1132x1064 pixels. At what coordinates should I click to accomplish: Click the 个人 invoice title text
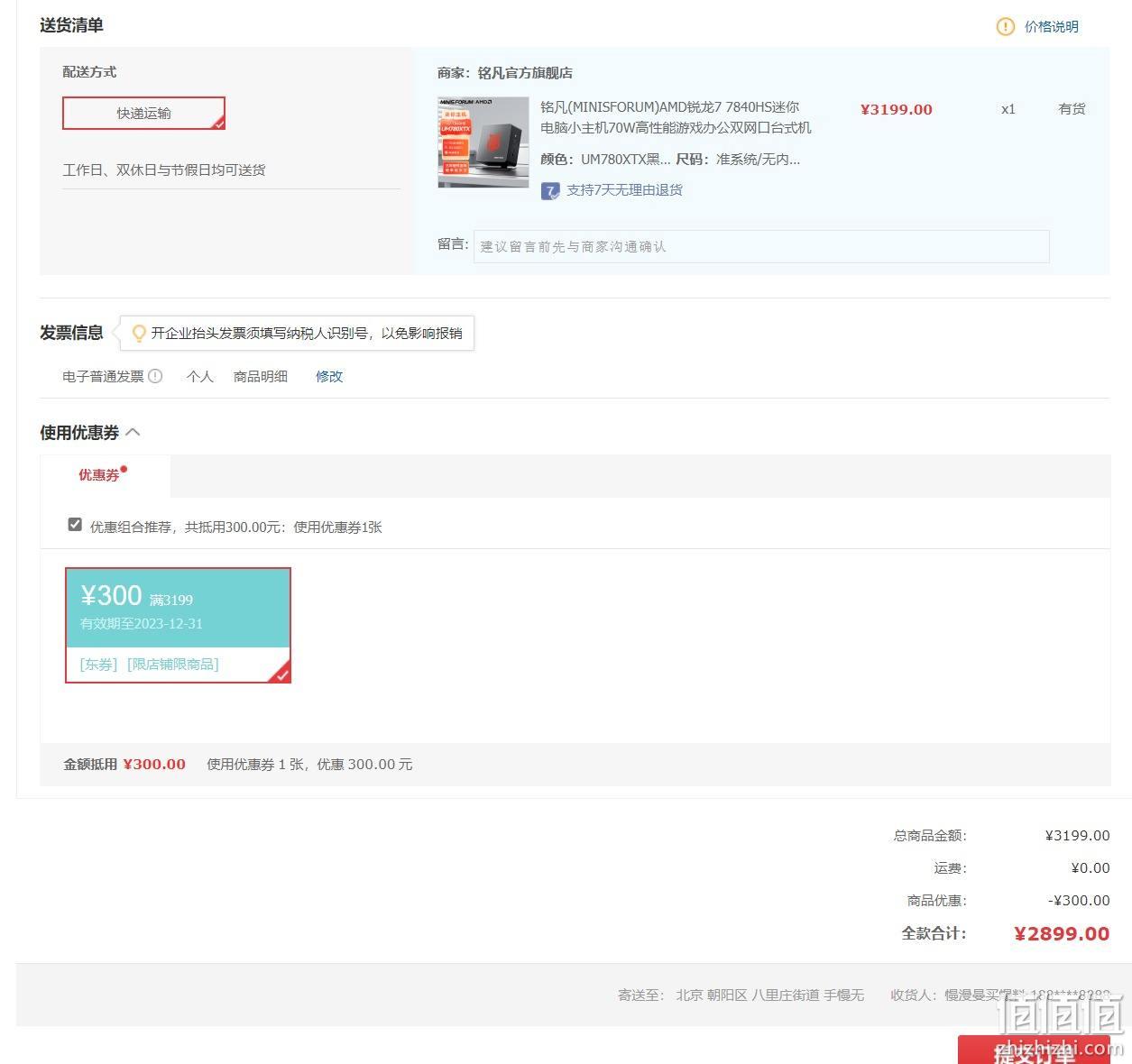199,376
